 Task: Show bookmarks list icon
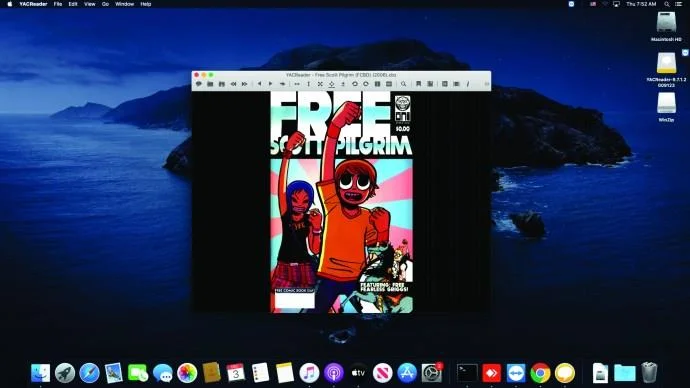coord(430,84)
